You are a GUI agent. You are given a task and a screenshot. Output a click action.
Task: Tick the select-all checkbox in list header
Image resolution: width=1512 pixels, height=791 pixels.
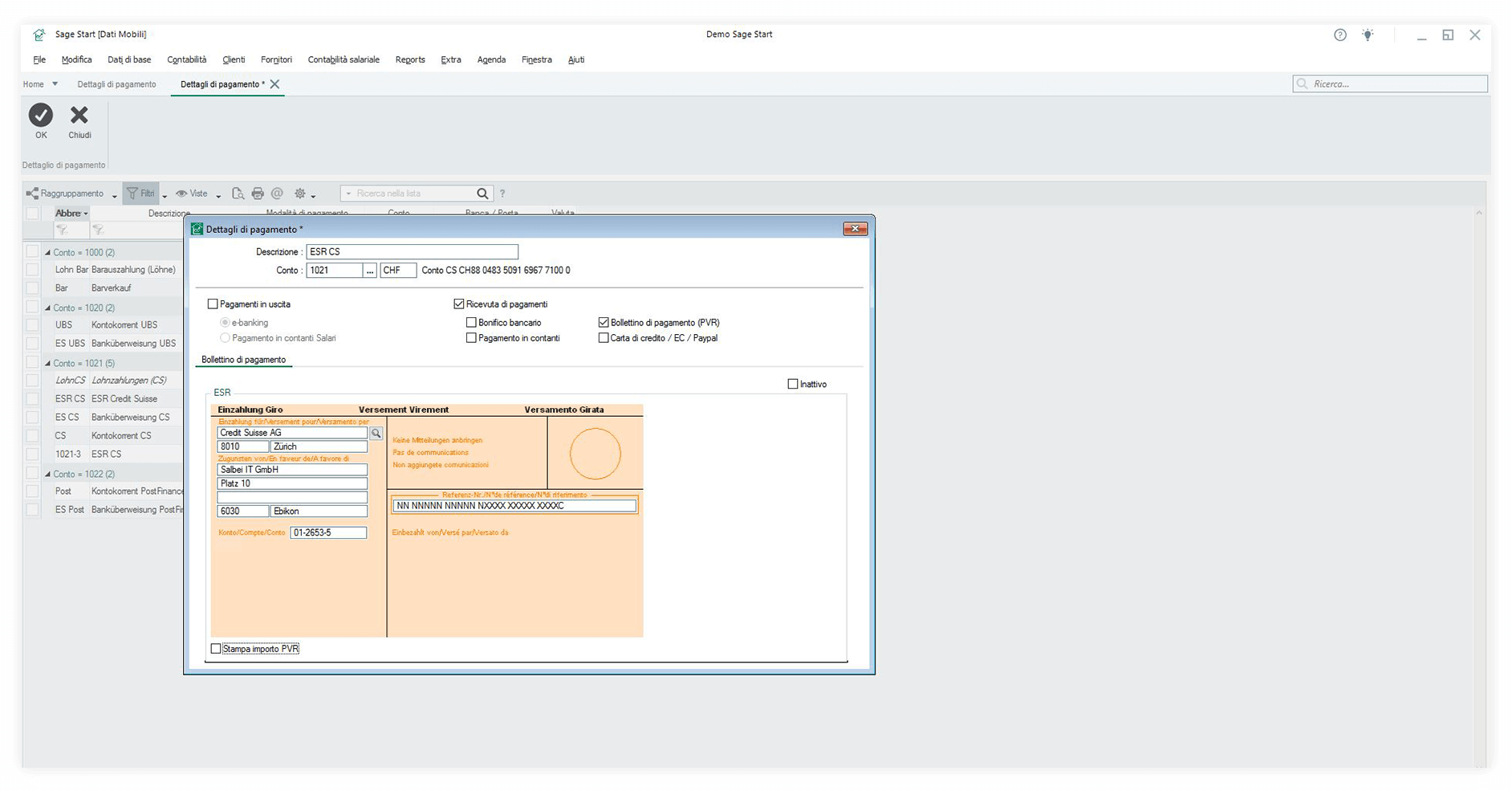32,214
